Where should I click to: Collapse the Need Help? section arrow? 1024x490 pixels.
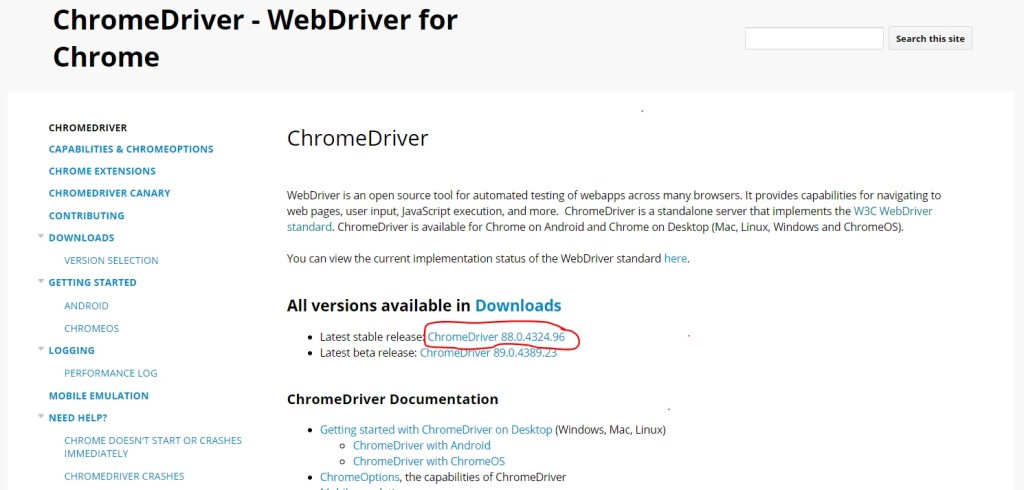[x=41, y=417]
